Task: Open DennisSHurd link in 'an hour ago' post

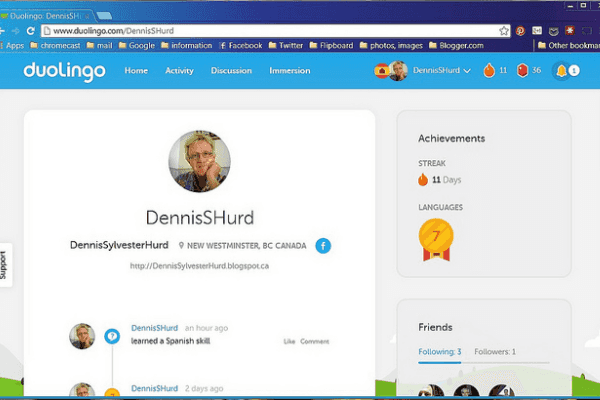Action: 155,328
